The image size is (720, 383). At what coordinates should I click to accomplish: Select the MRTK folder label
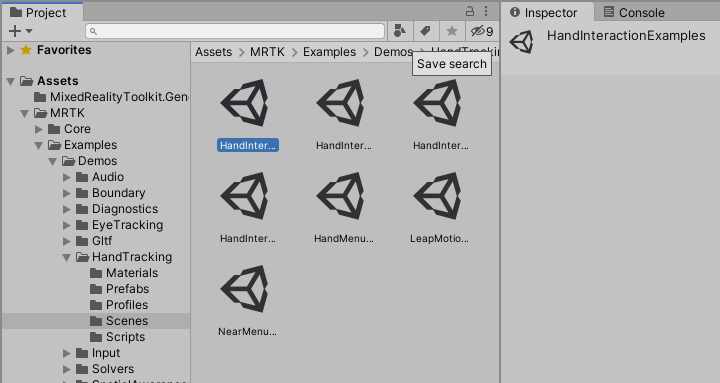68,113
